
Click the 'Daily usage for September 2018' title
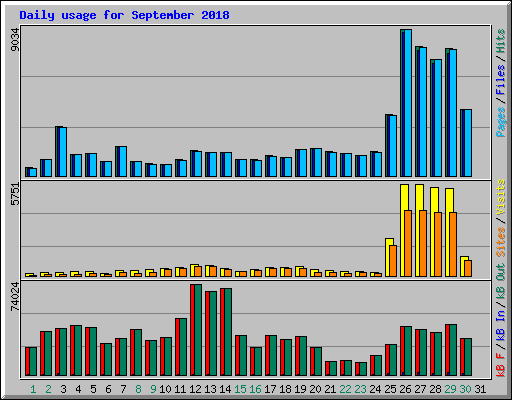[124, 15]
